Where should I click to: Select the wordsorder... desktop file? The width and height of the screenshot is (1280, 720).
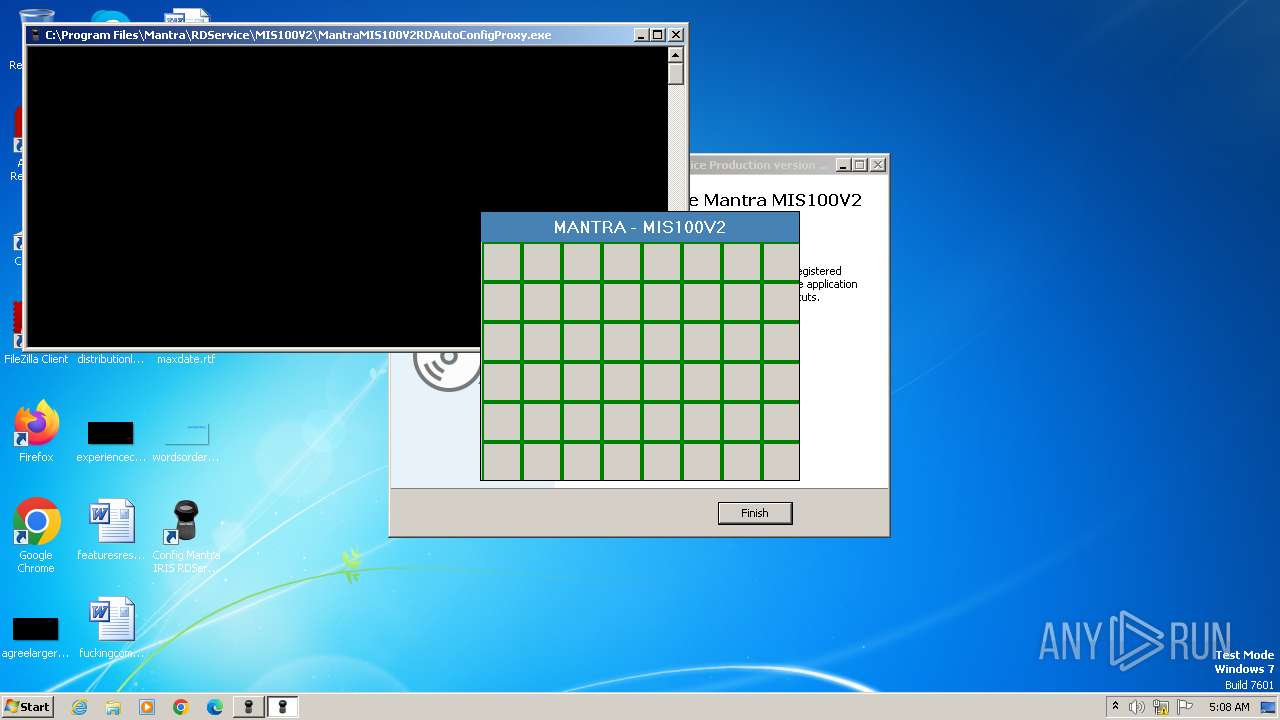(186, 442)
